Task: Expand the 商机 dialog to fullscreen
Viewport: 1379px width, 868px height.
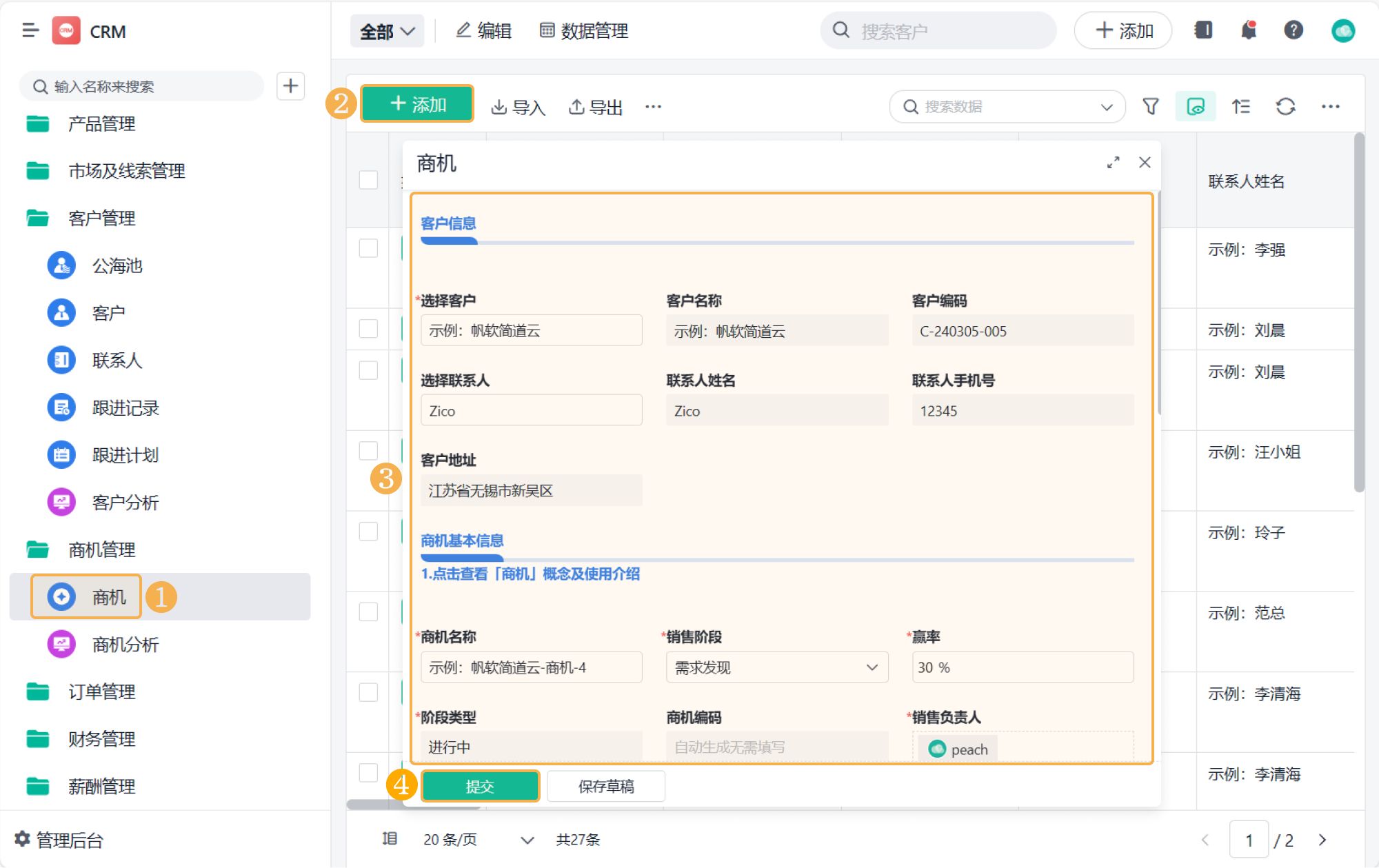Action: [1113, 163]
